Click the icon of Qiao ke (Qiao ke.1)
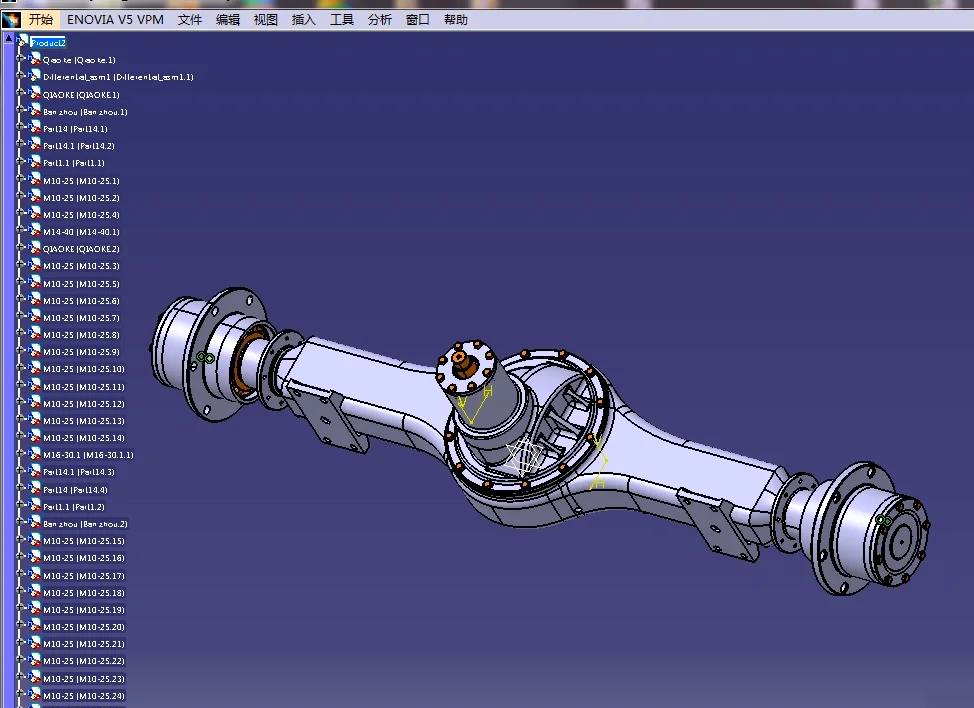 (35, 59)
